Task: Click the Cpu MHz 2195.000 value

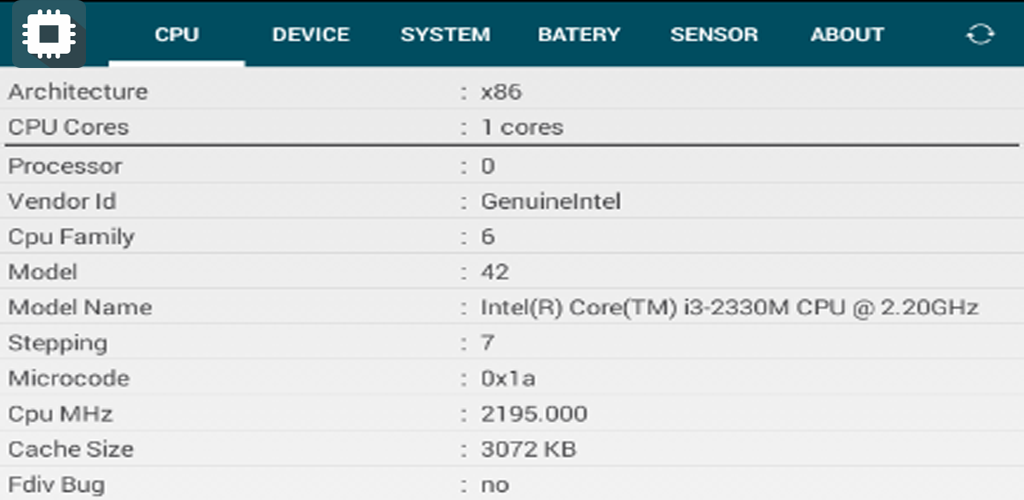Action: tap(534, 414)
